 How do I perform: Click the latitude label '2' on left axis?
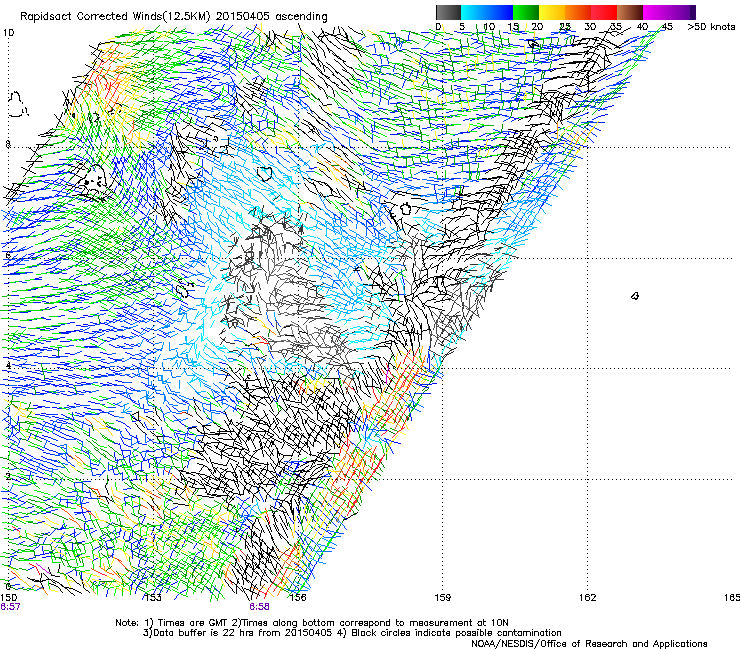(x=8, y=476)
